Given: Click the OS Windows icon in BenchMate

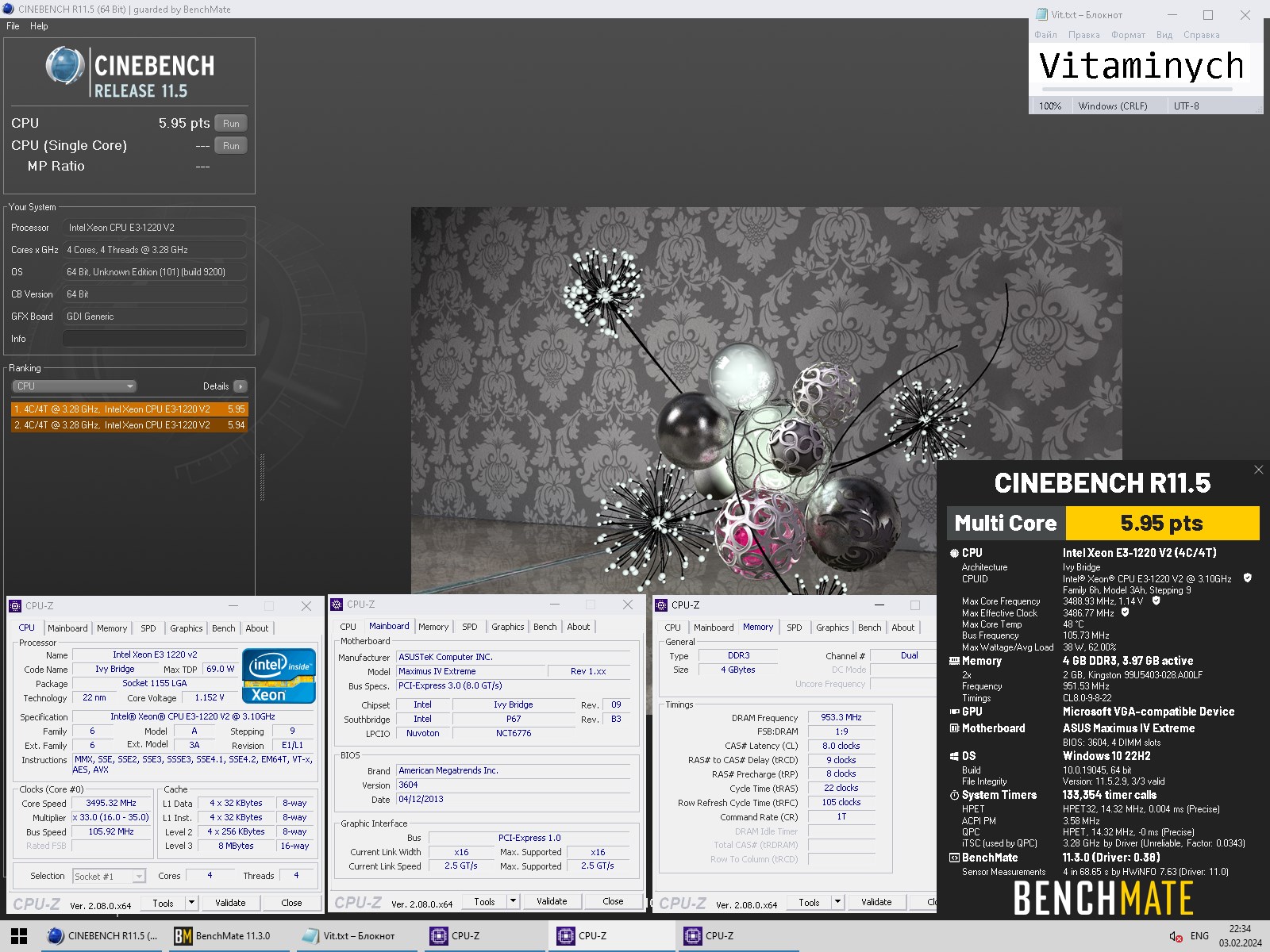Looking at the screenshot, I should point(954,756).
